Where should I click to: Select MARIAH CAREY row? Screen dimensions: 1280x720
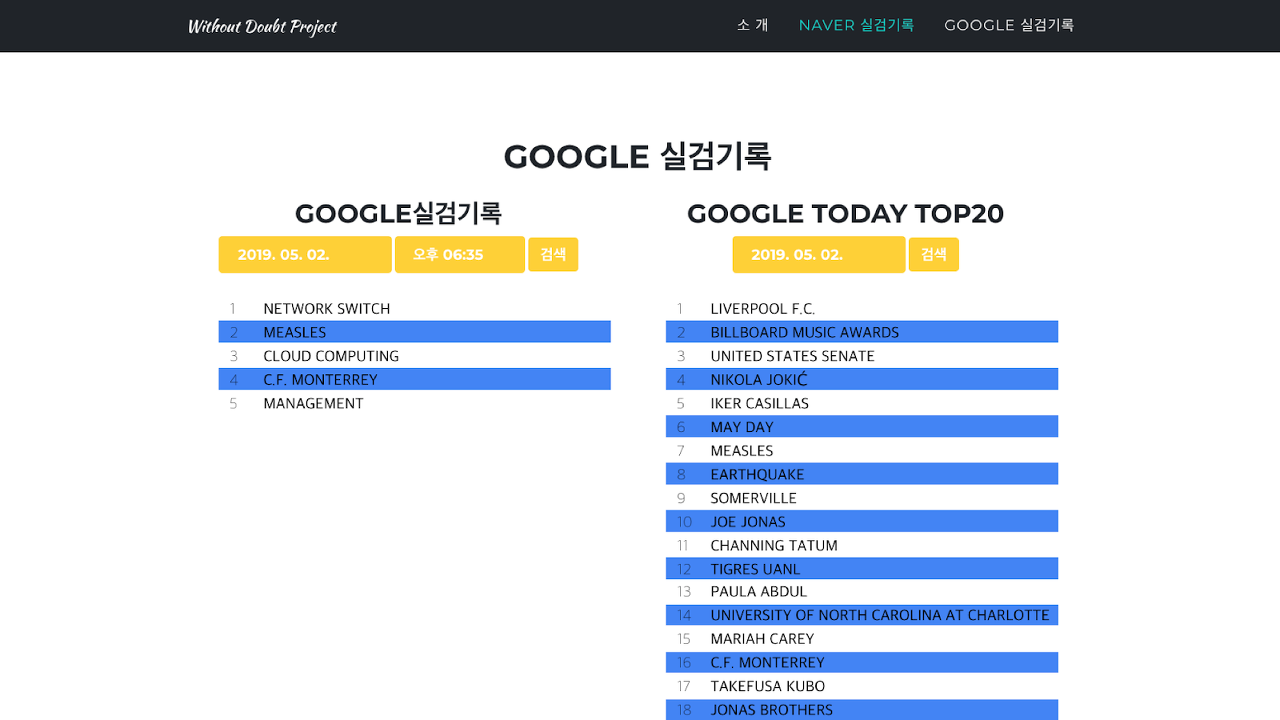(x=862, y=639)
